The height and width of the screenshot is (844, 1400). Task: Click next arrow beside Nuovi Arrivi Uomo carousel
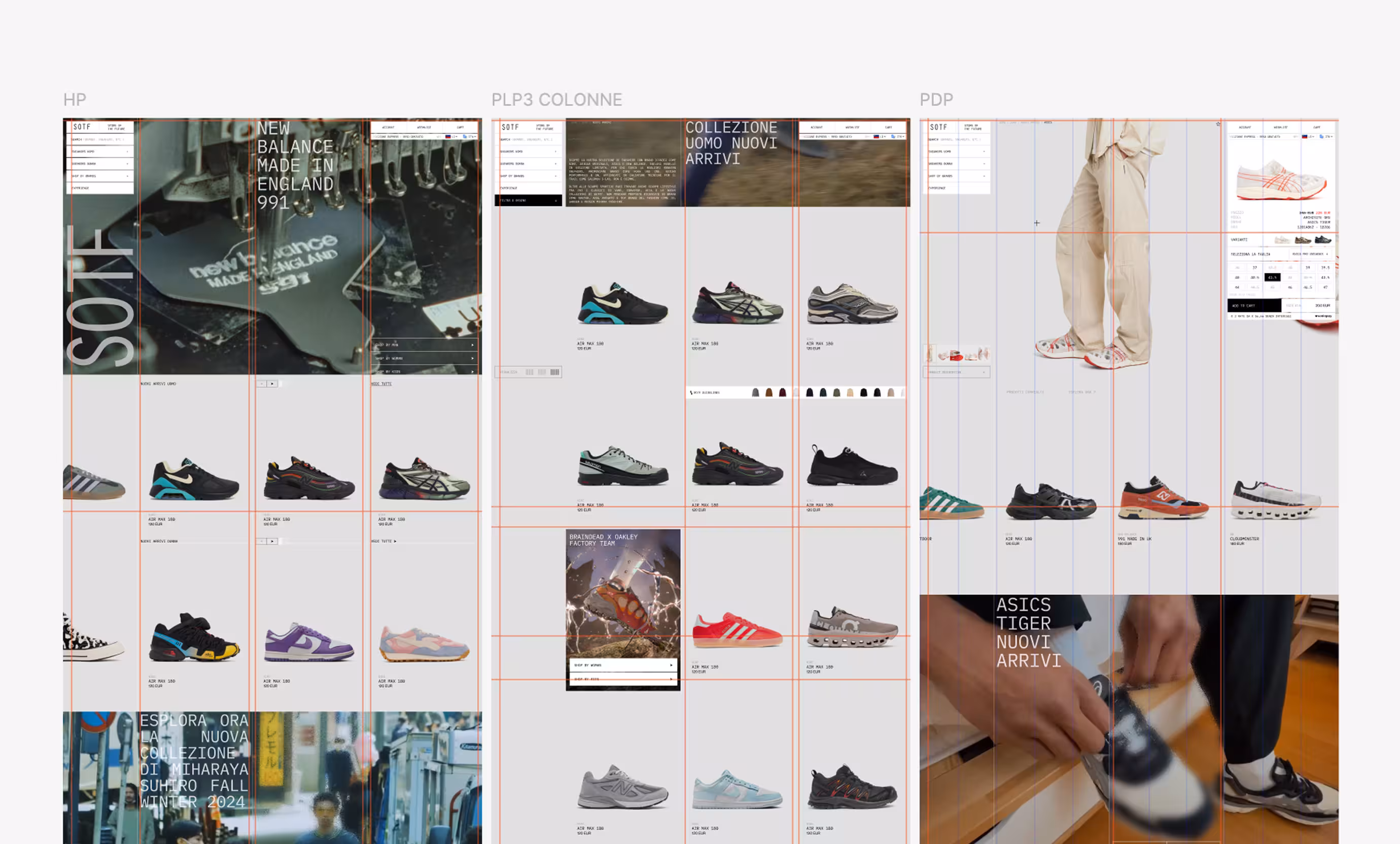tap(272, 384)
